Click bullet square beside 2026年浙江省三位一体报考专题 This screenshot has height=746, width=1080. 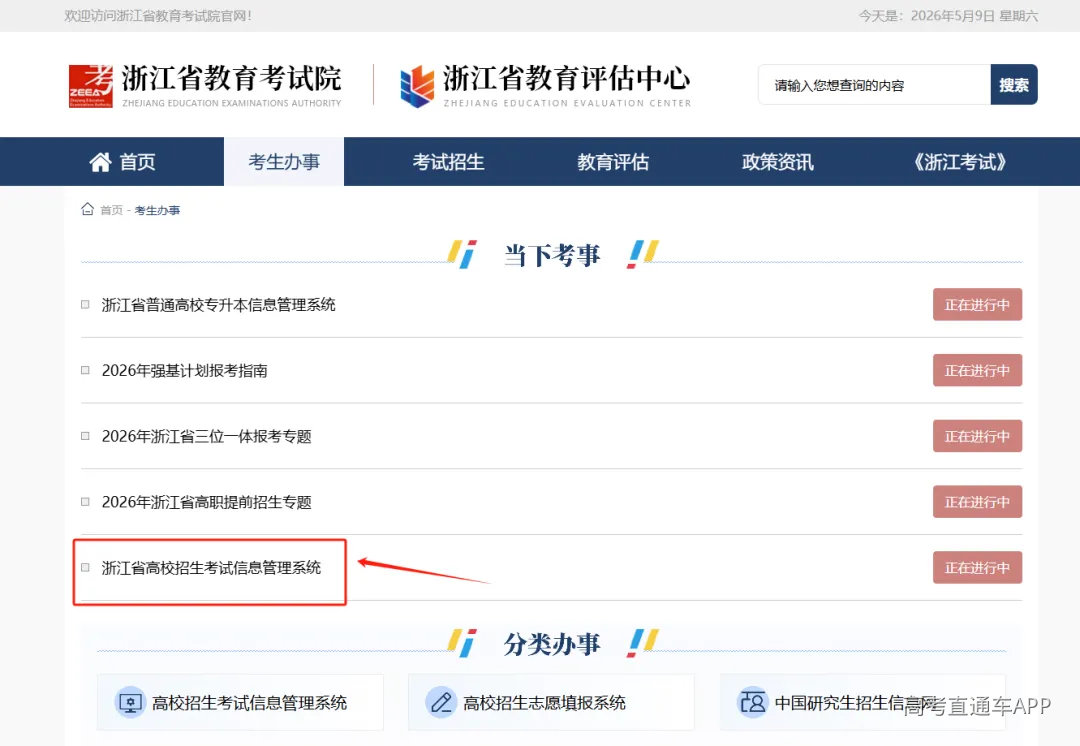tap(85, 436)
